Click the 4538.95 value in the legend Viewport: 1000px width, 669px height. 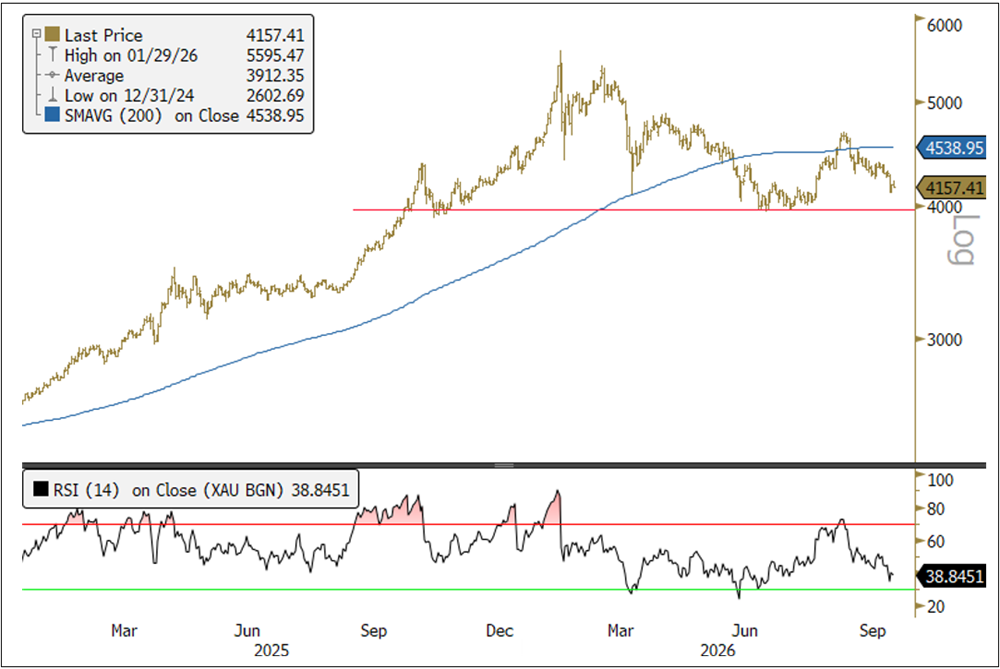[275, 115]
